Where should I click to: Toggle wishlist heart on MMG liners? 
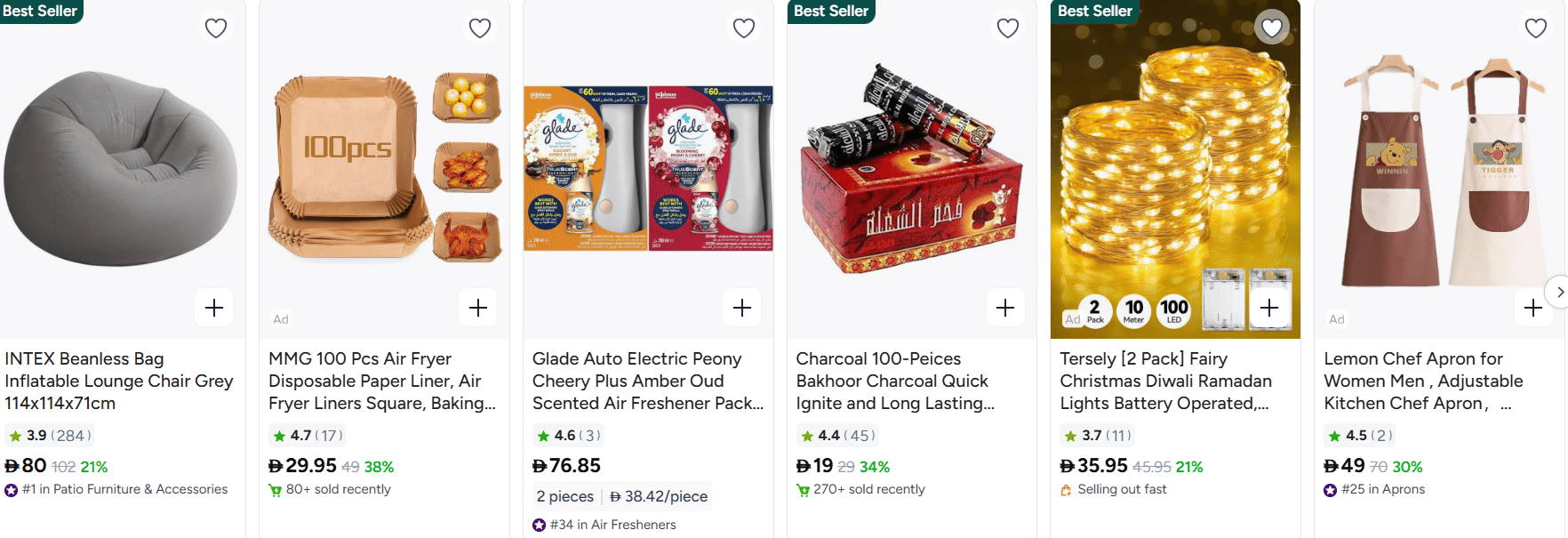(480, 28)
